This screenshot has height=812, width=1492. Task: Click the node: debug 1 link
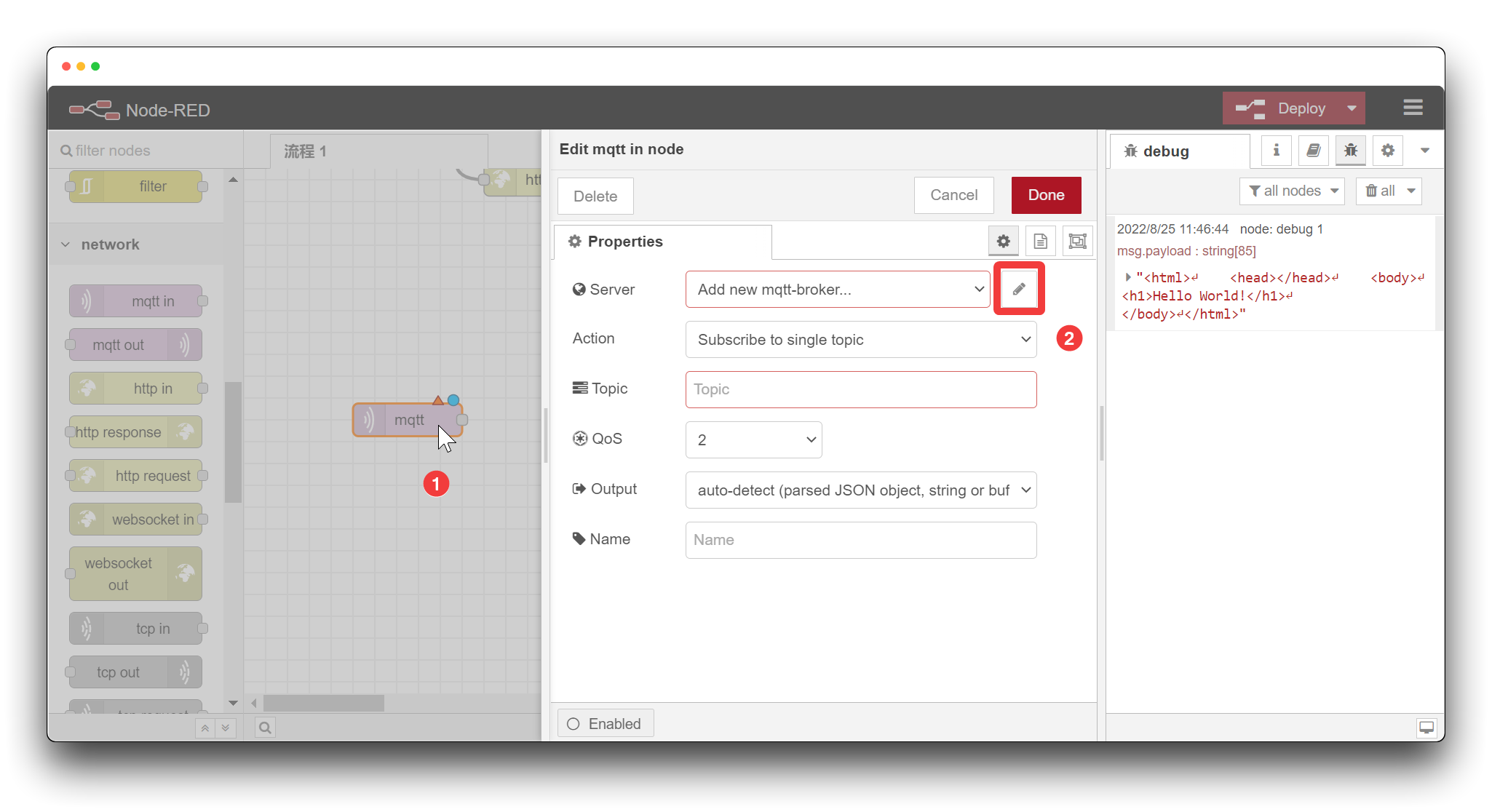pyautogui.click(x=1281, y=229)
